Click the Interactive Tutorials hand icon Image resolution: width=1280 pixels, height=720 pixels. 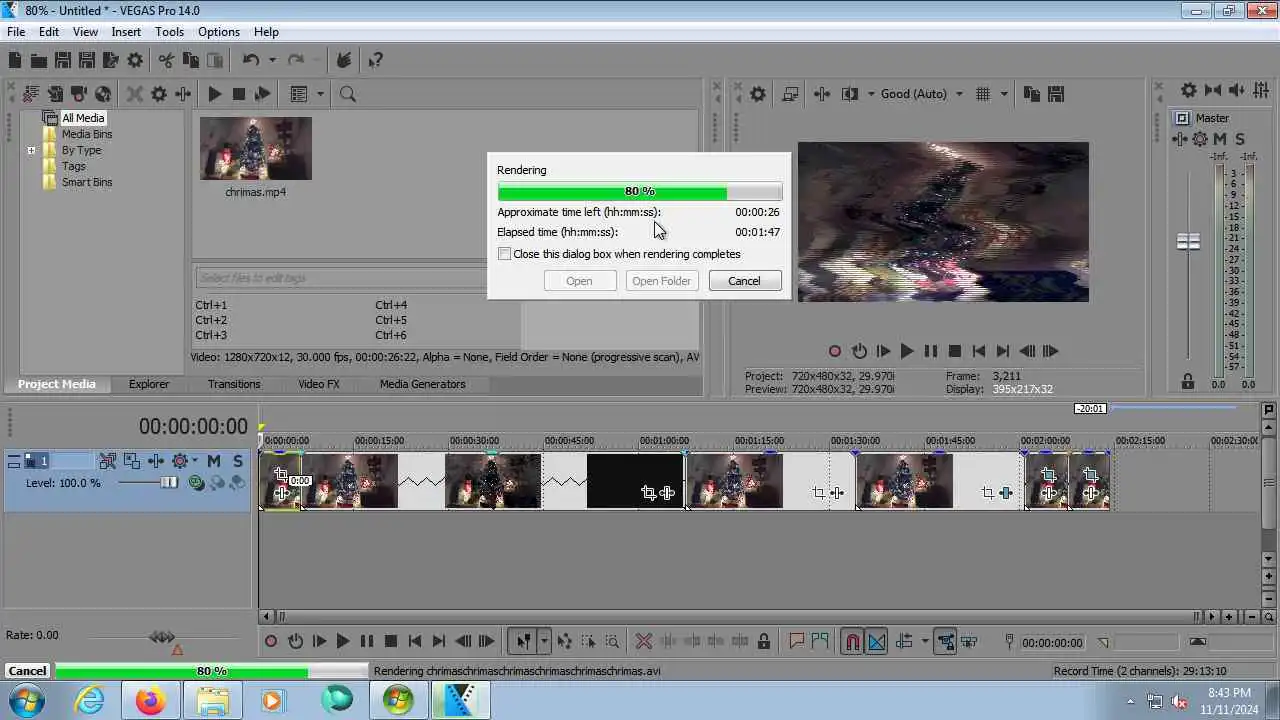344,60
